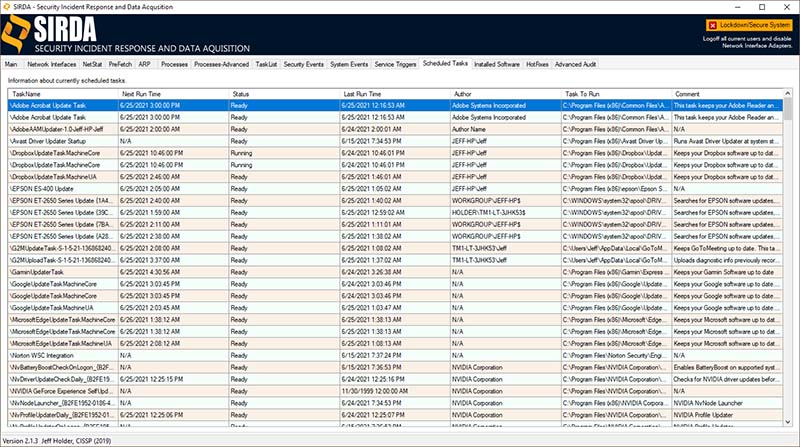800x447 pixels.
Task: Select EPSON ET-2650 Series Update (39C row
Action: 395,213
